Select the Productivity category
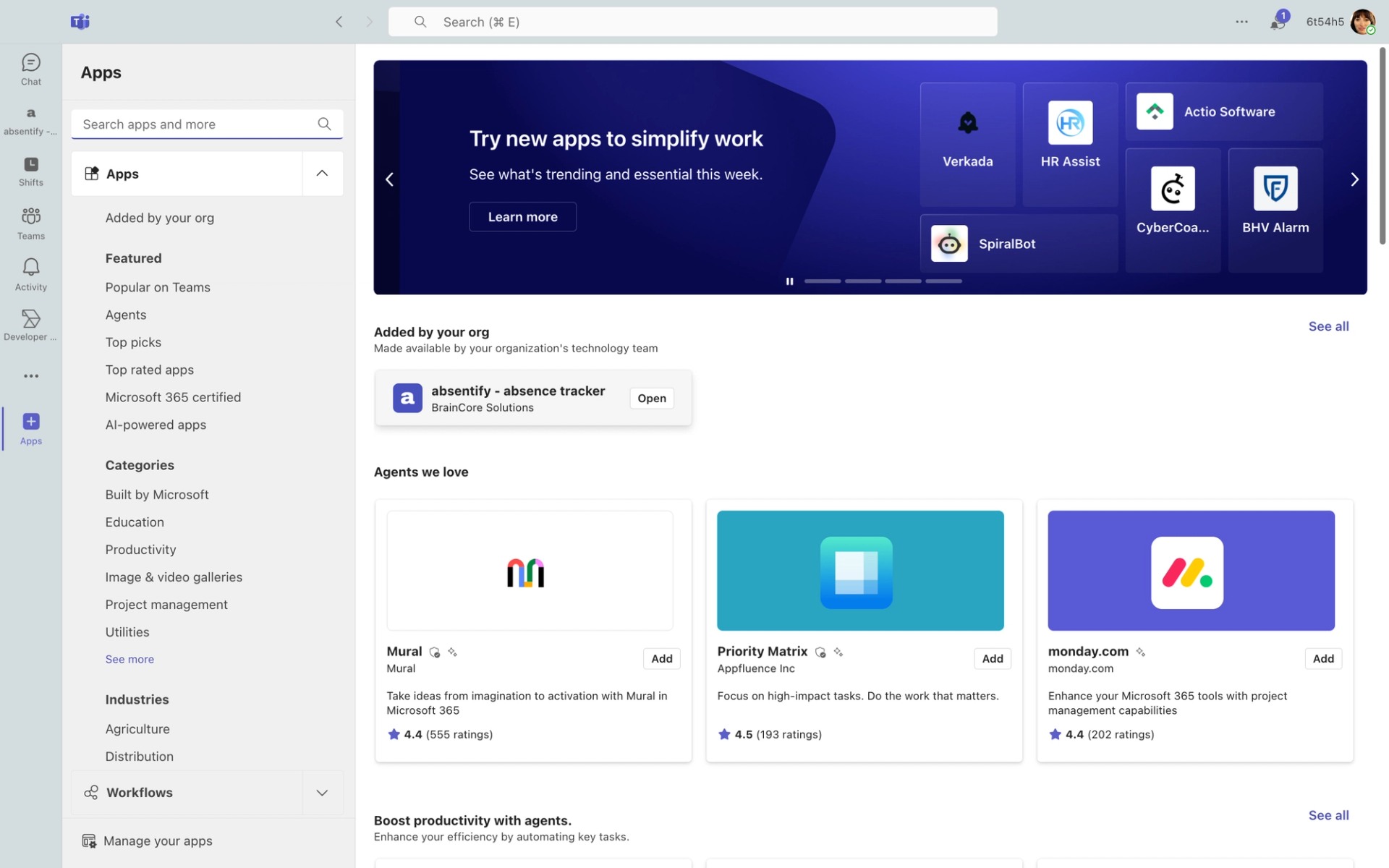1389x868 pixels. (140, 550)
